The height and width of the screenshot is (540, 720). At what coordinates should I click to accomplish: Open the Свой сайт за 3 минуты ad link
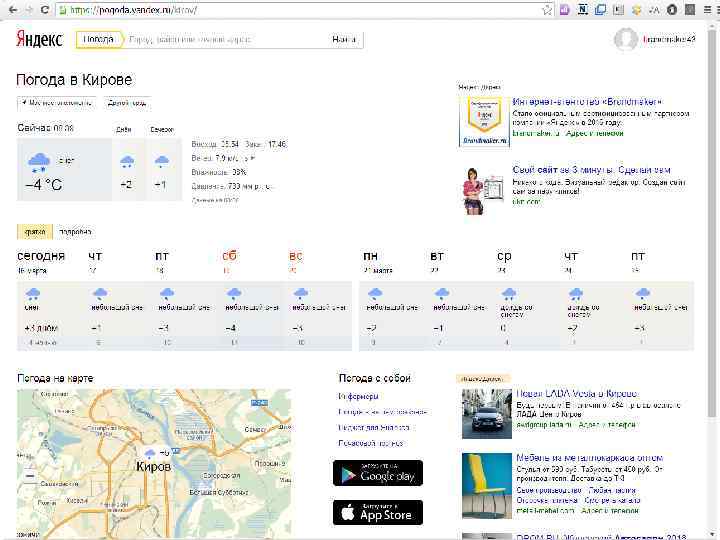(x=591, y=170)
